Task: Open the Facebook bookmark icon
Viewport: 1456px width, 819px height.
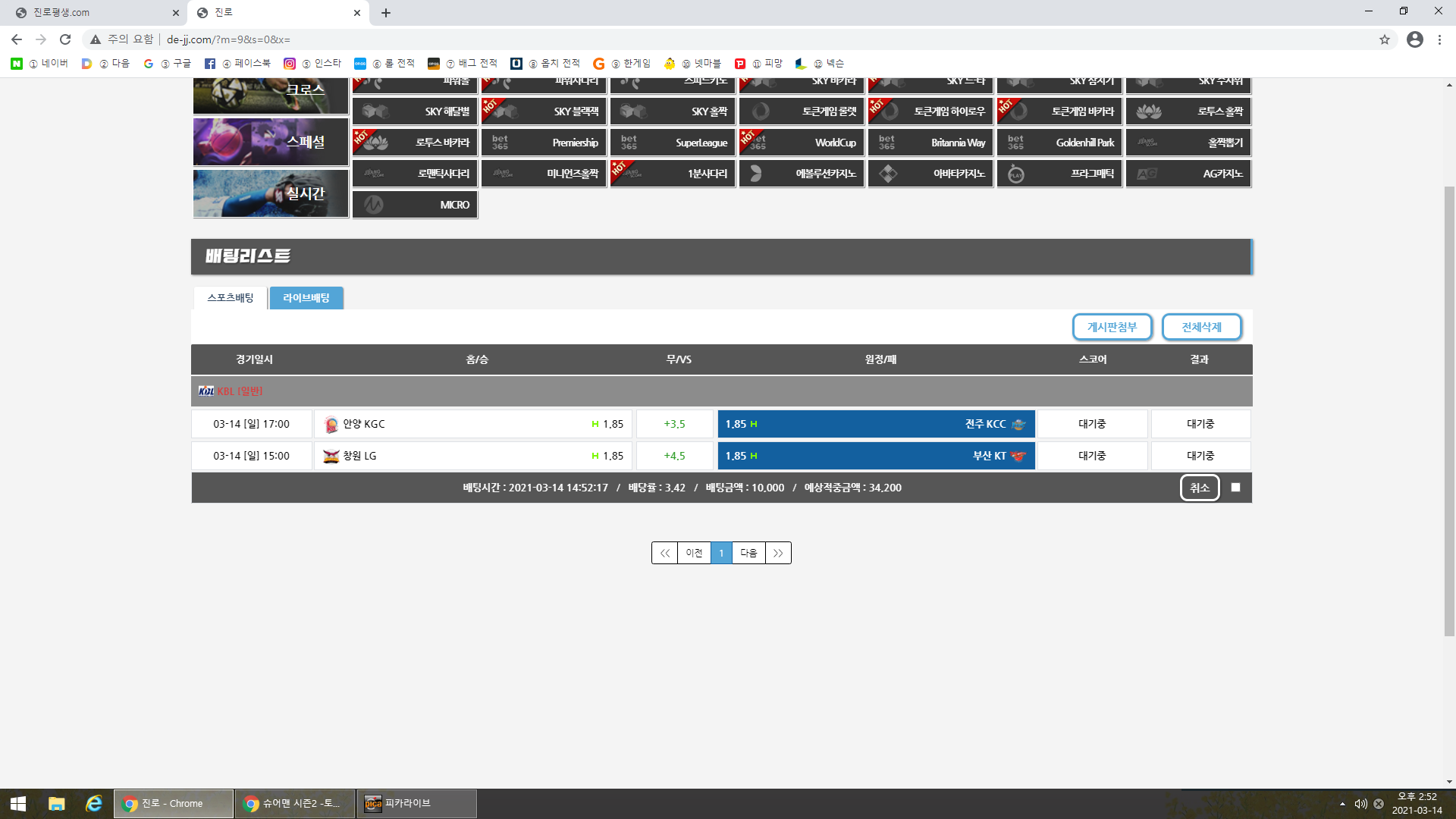Action: coord(210,64)
